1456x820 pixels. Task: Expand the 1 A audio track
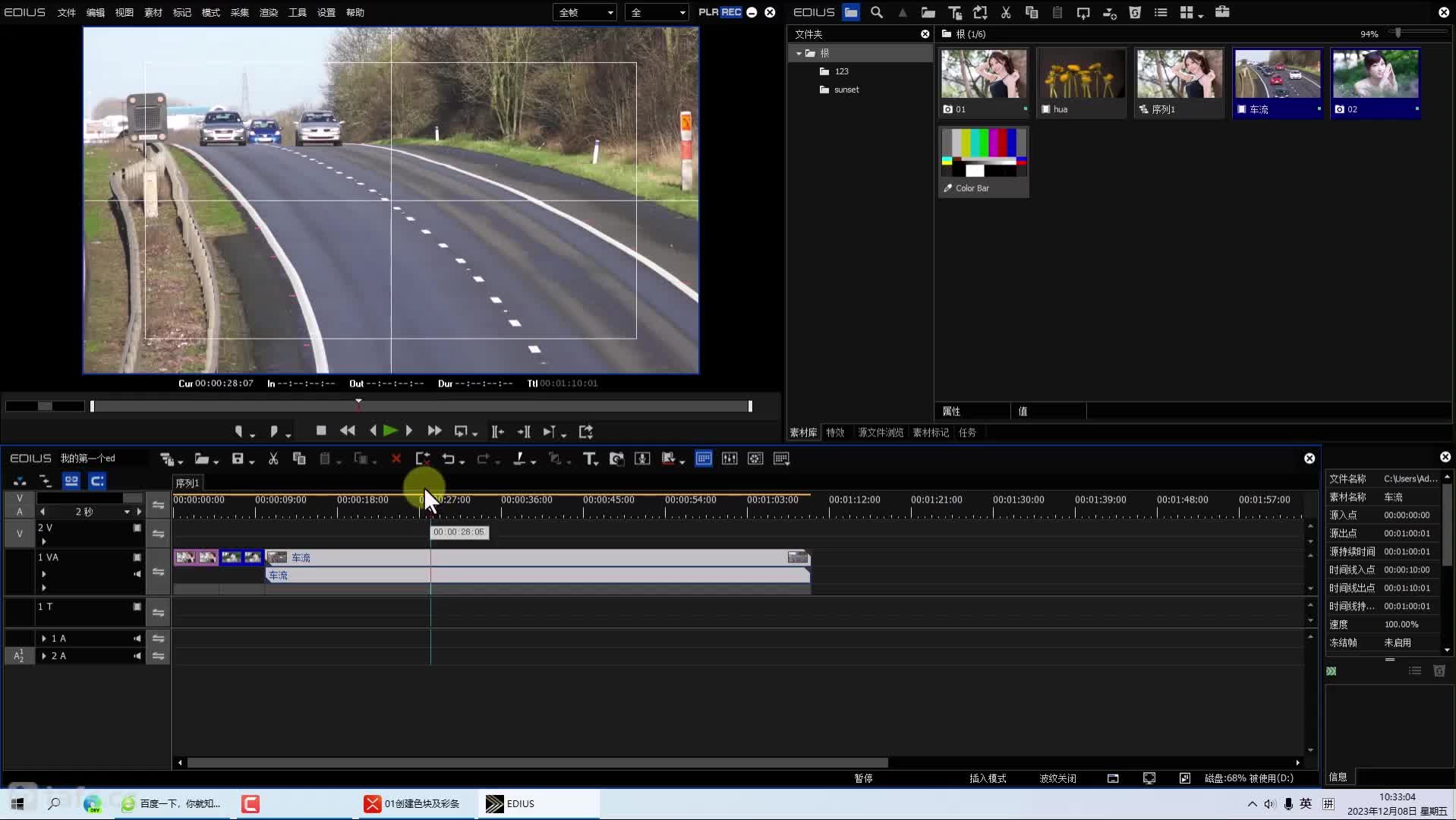pyautogui.click(x=44, y=639)
